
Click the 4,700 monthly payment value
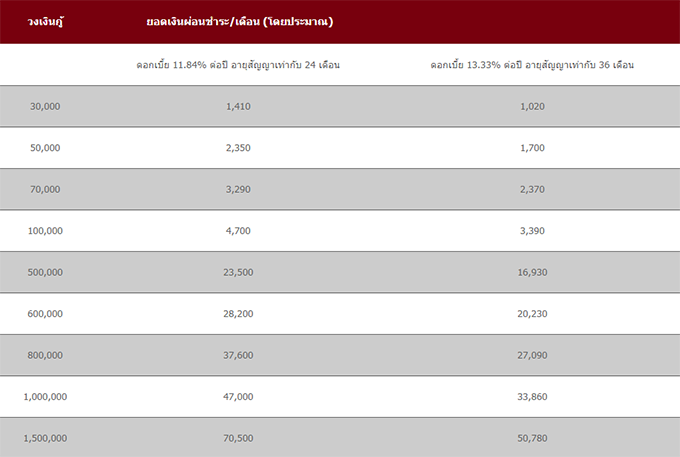tap(239, 230)
